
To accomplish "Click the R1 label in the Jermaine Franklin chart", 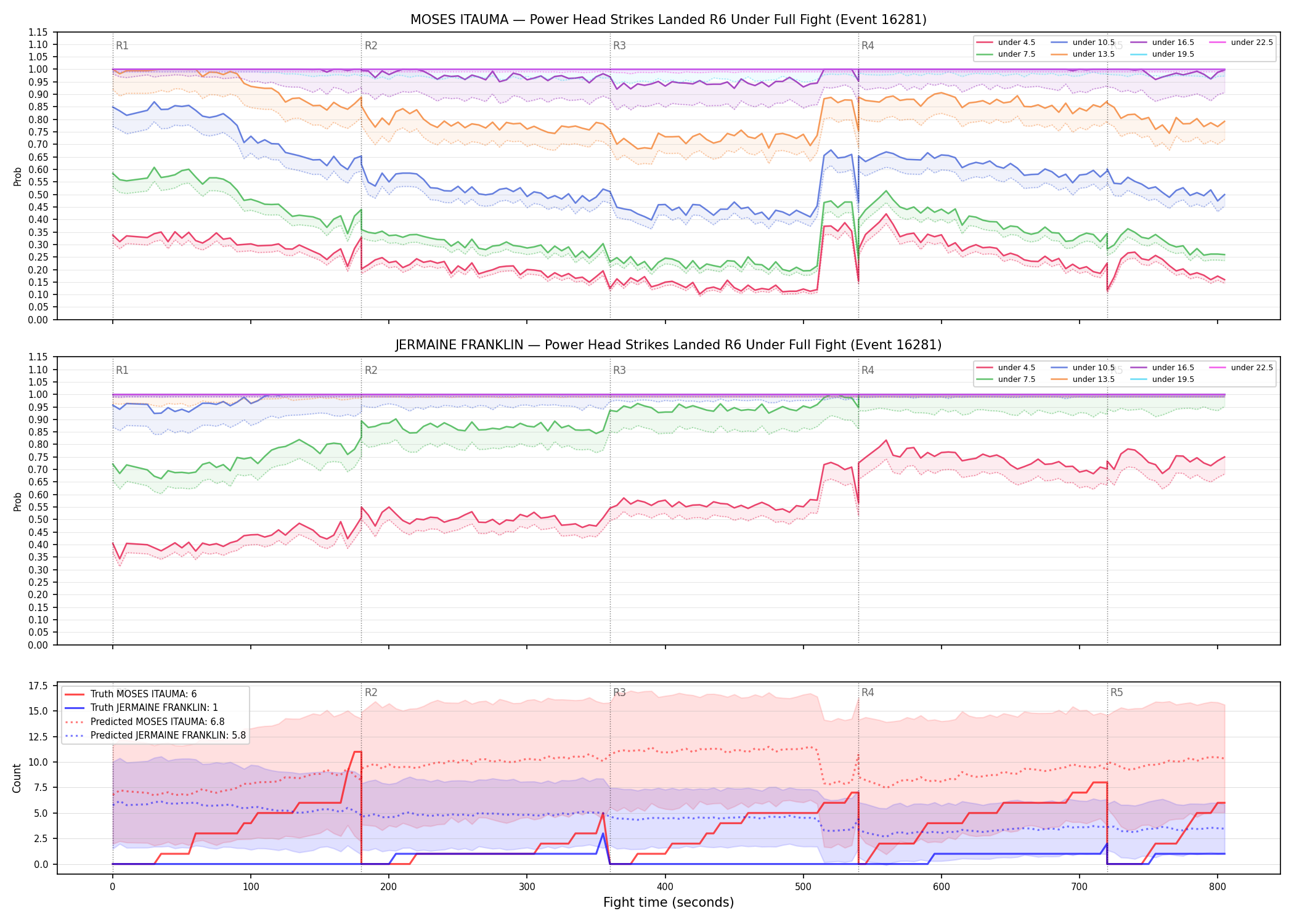I will pyautogui.click(x=122, y=370).
